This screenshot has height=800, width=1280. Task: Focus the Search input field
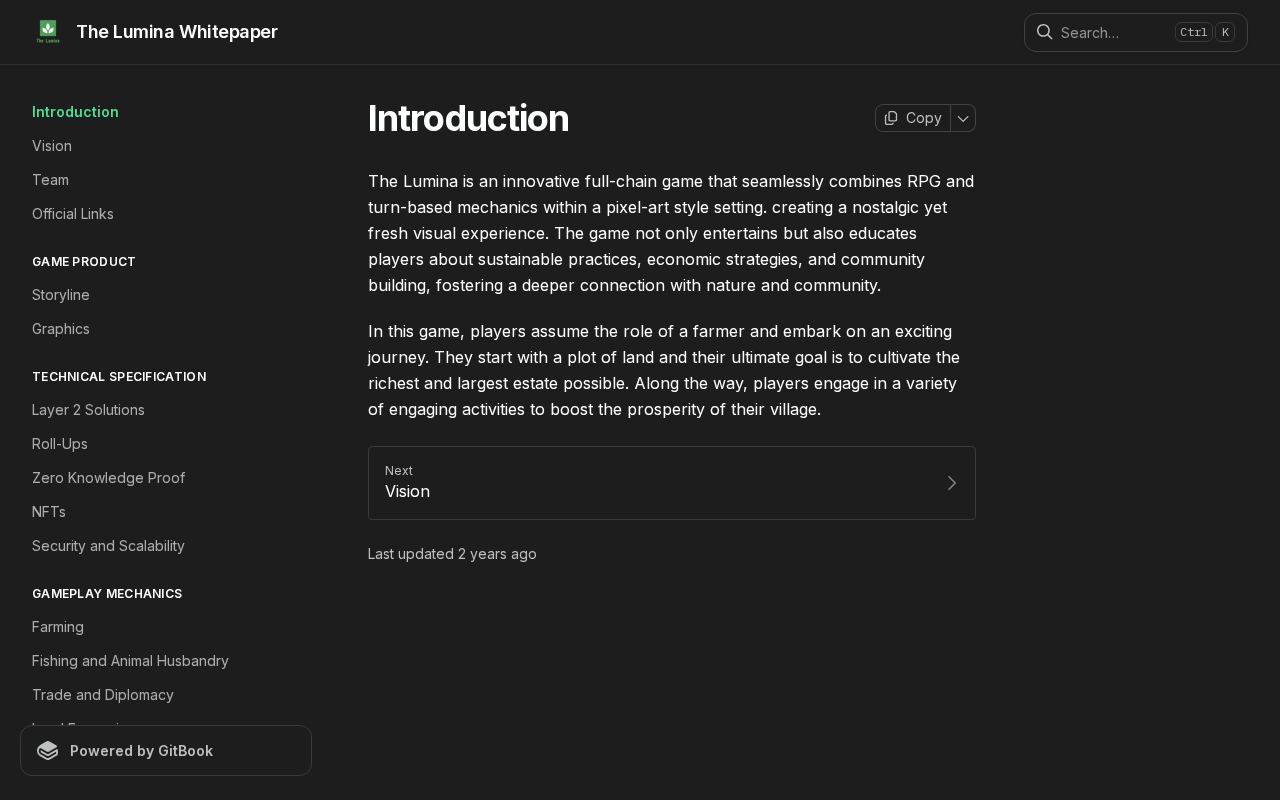pyautogui.click(x=1136, y=32)
